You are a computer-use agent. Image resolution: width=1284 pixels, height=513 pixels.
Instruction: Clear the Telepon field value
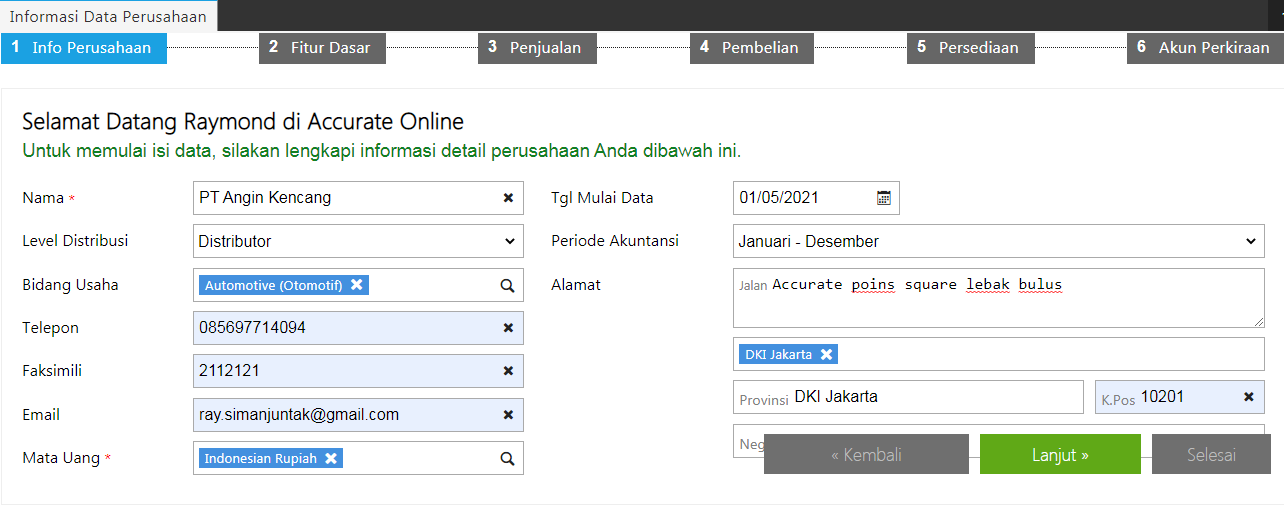point(508,328)
